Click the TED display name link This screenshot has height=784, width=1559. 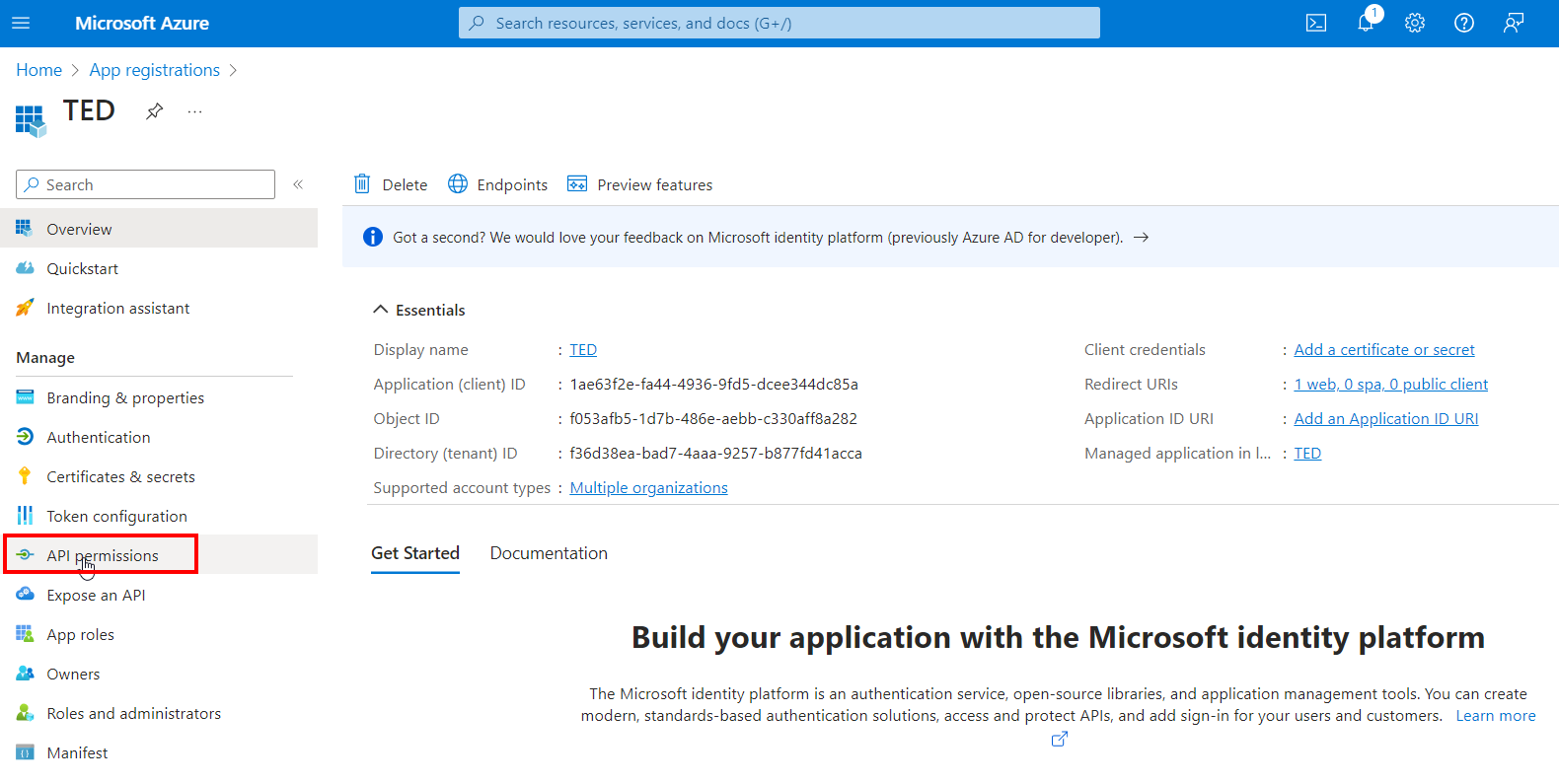pyautogui.click(x=583, y=350)
